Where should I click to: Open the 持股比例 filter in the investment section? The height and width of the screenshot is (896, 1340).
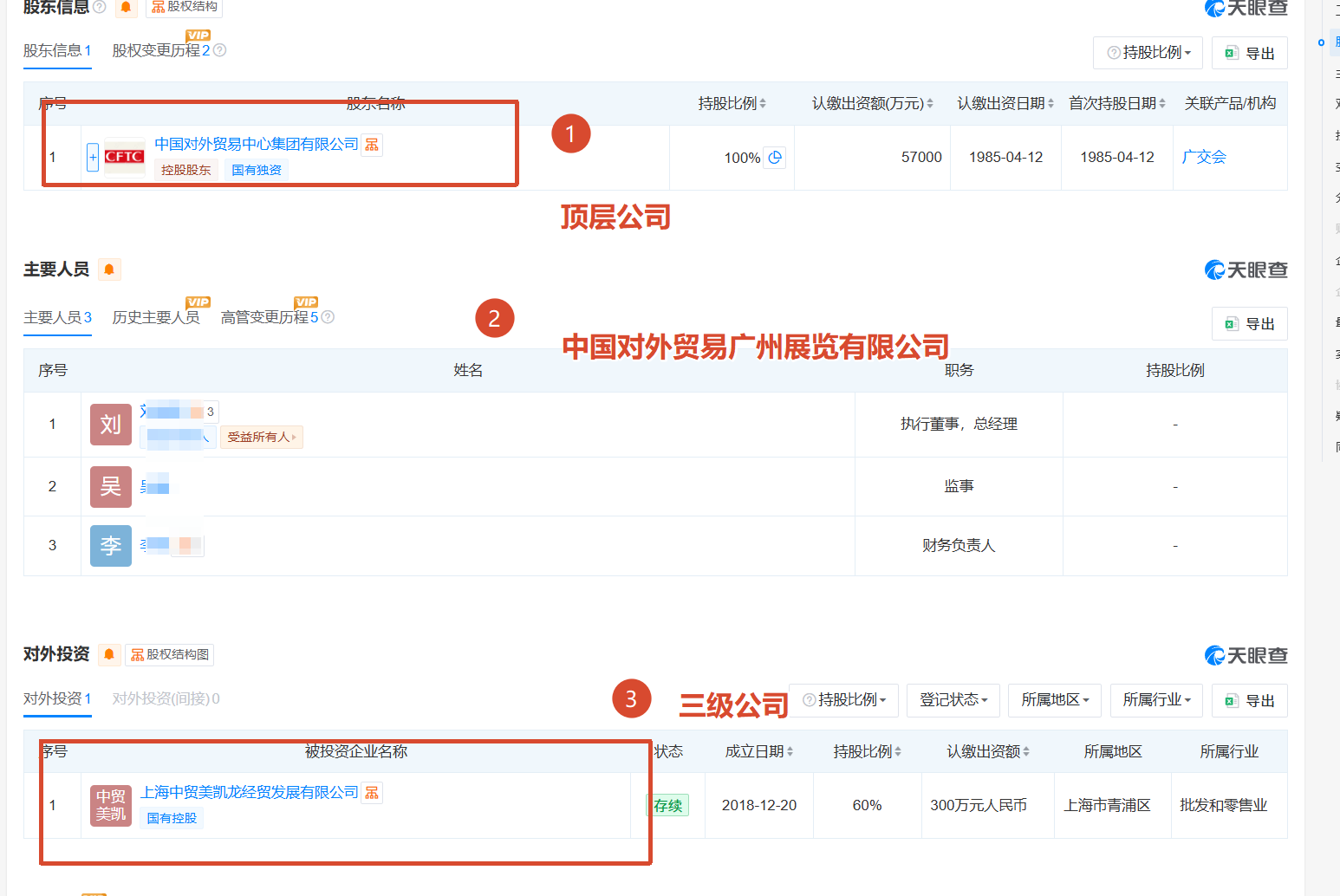(844, 700)
